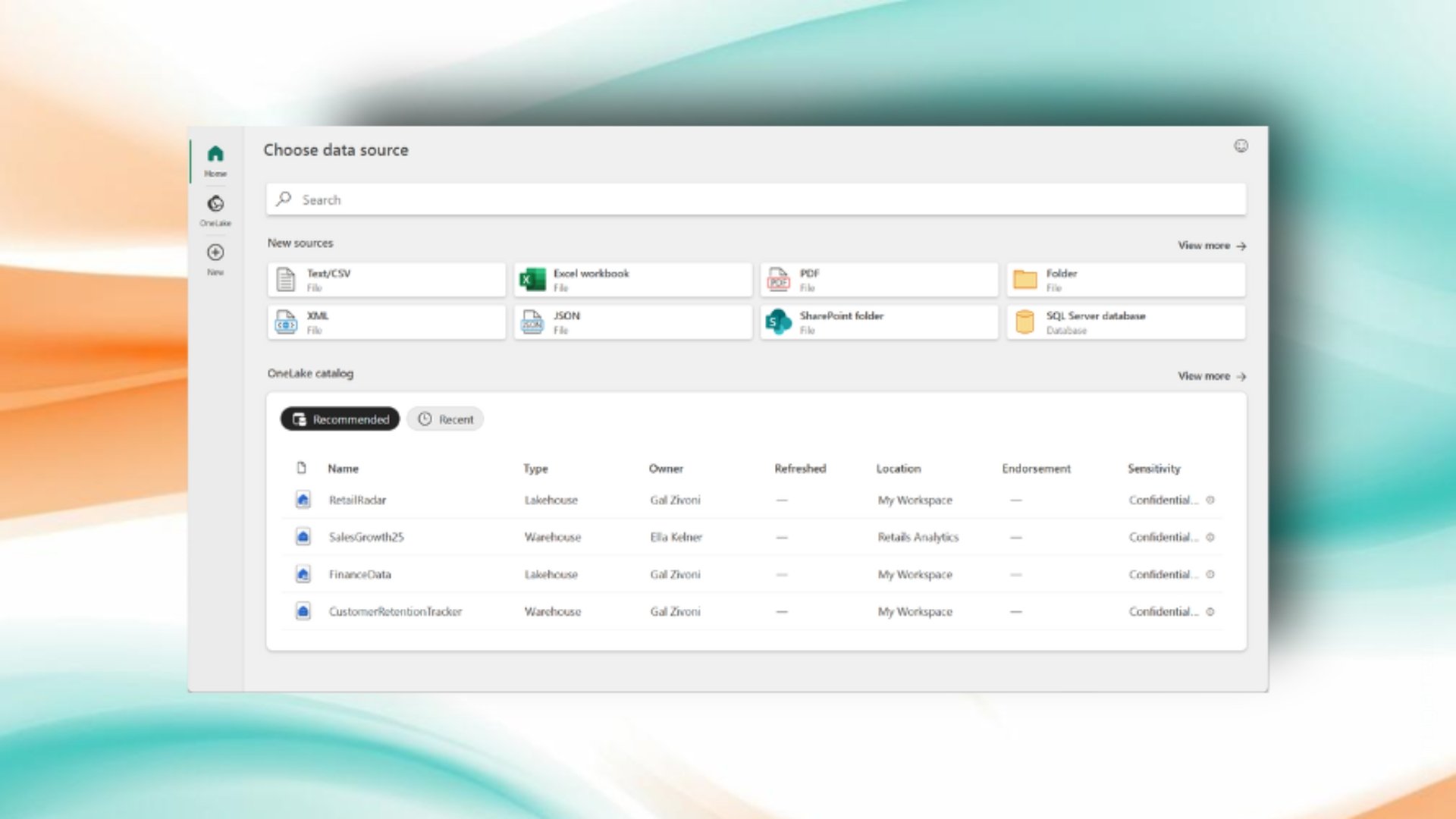Choose the XML source card
Viewport: 1456px width, 819px height.
coord(387,322)
